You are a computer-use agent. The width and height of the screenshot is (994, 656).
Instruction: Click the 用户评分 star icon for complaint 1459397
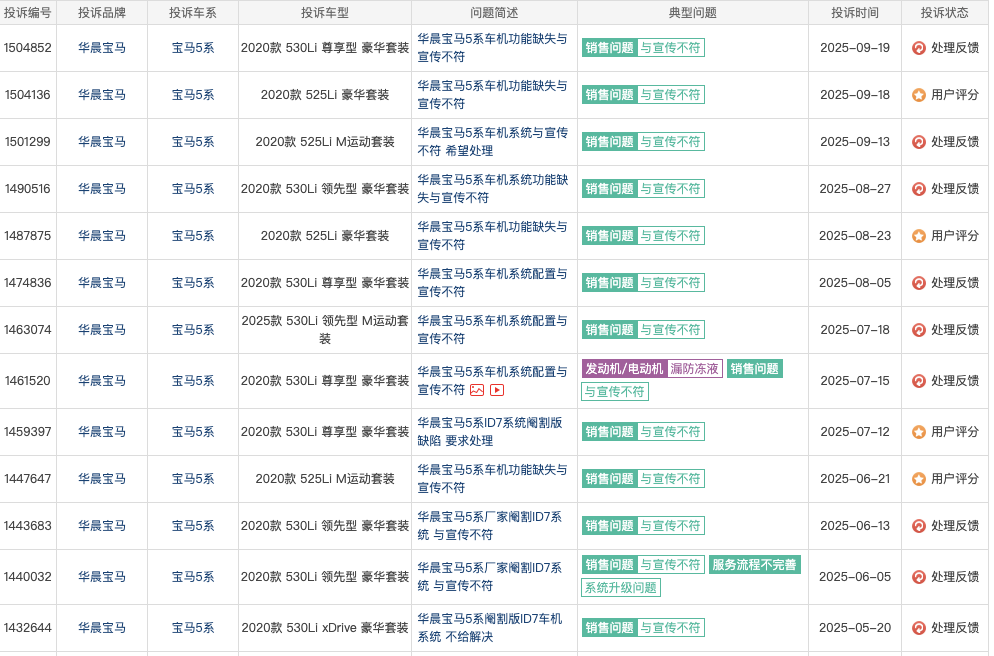[x=918, y=432]
